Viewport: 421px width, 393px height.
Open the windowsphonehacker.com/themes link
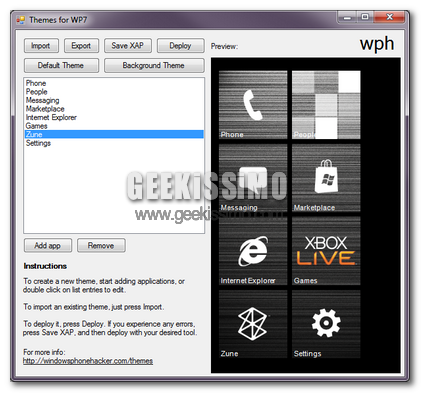[x=88, y=361]
